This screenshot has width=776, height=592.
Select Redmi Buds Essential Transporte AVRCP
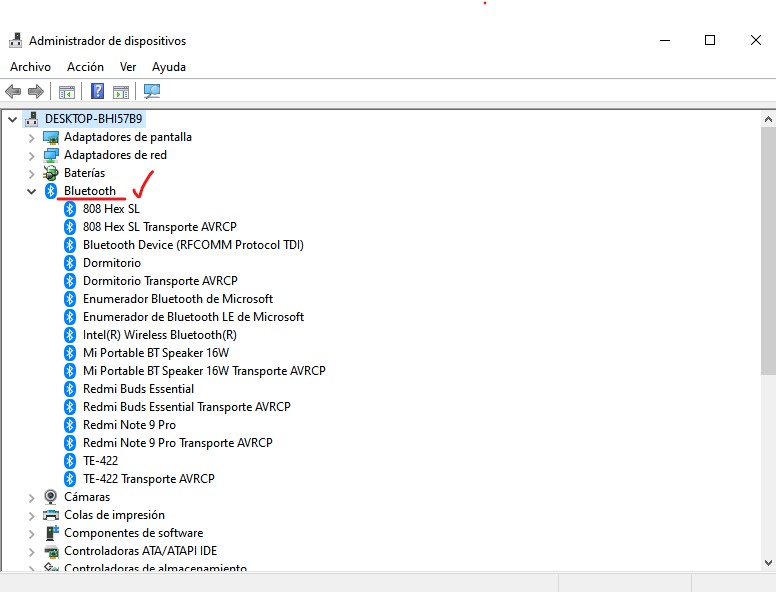coord(187,407)
